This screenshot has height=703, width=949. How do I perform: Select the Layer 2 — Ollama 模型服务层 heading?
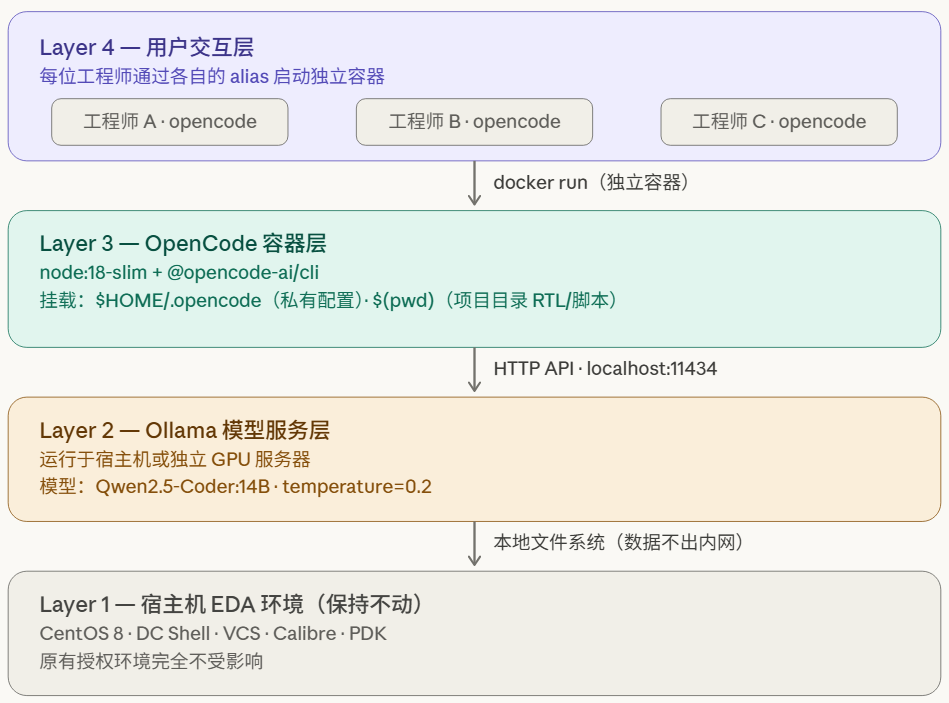185,430
